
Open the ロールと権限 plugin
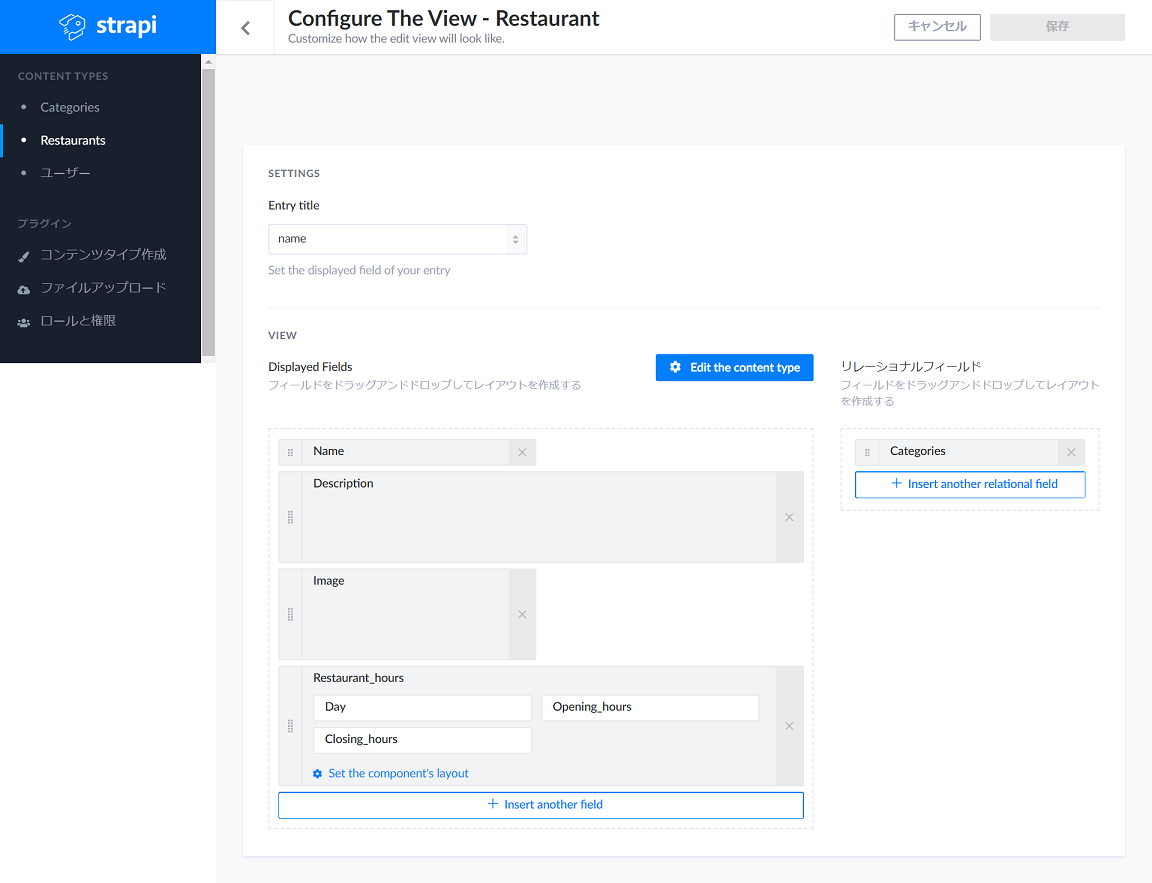pyautogui.click(x=78, y=321)
